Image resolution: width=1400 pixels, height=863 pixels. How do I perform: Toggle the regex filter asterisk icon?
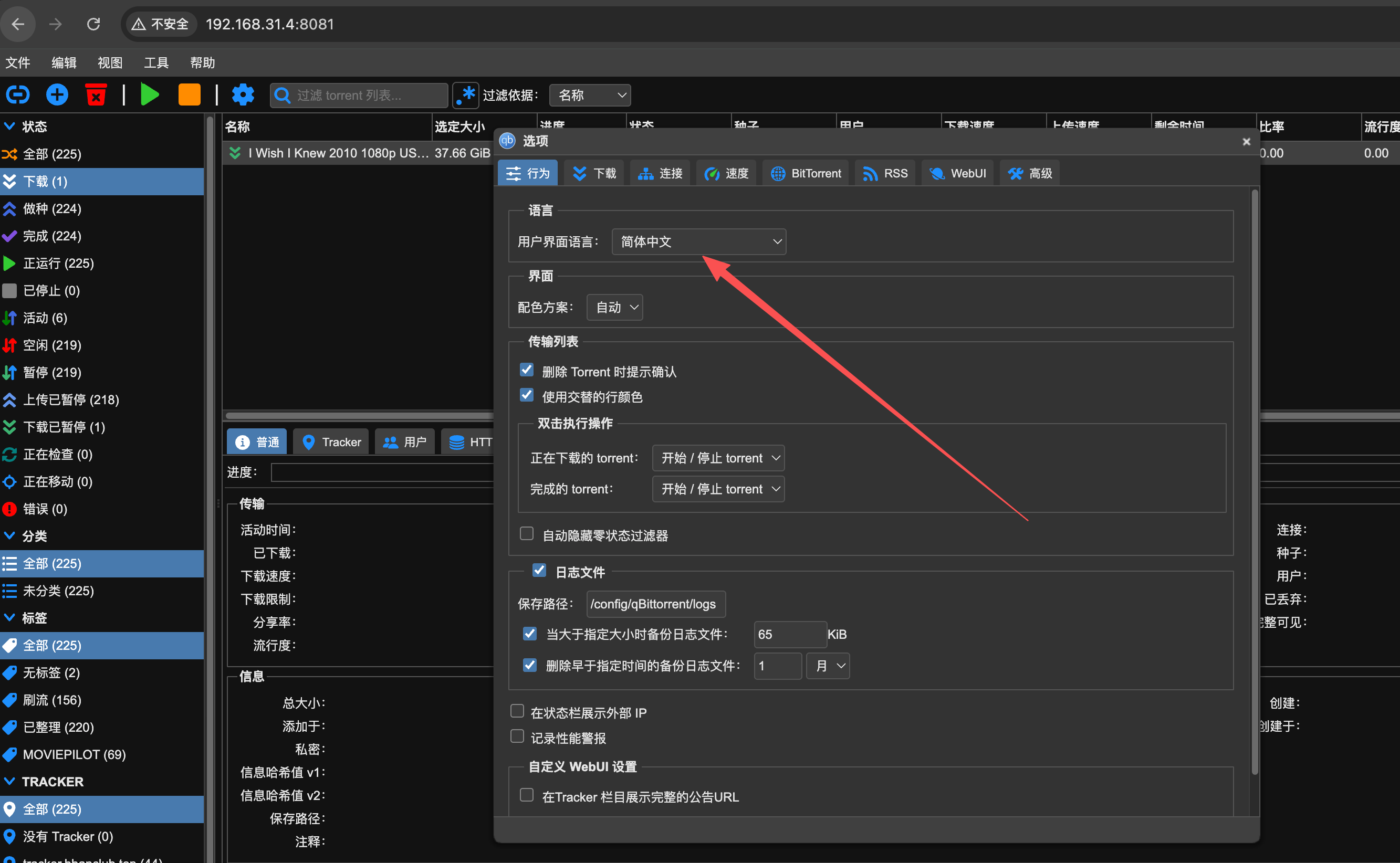466,94
